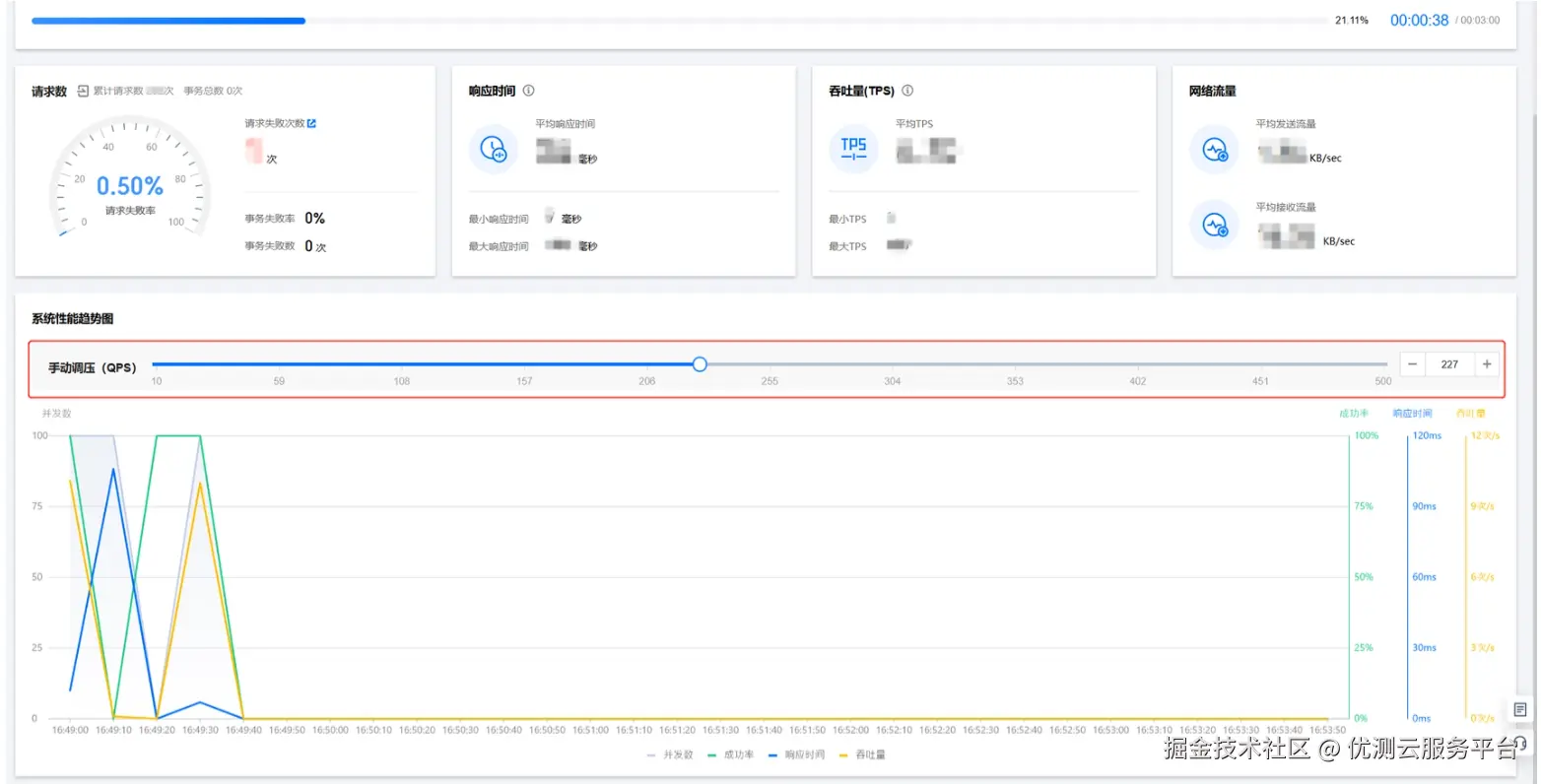This screenshot has height=784, width=1541.
Task: Toggle 成功率 series in chart legend
Action: point(731,754)
